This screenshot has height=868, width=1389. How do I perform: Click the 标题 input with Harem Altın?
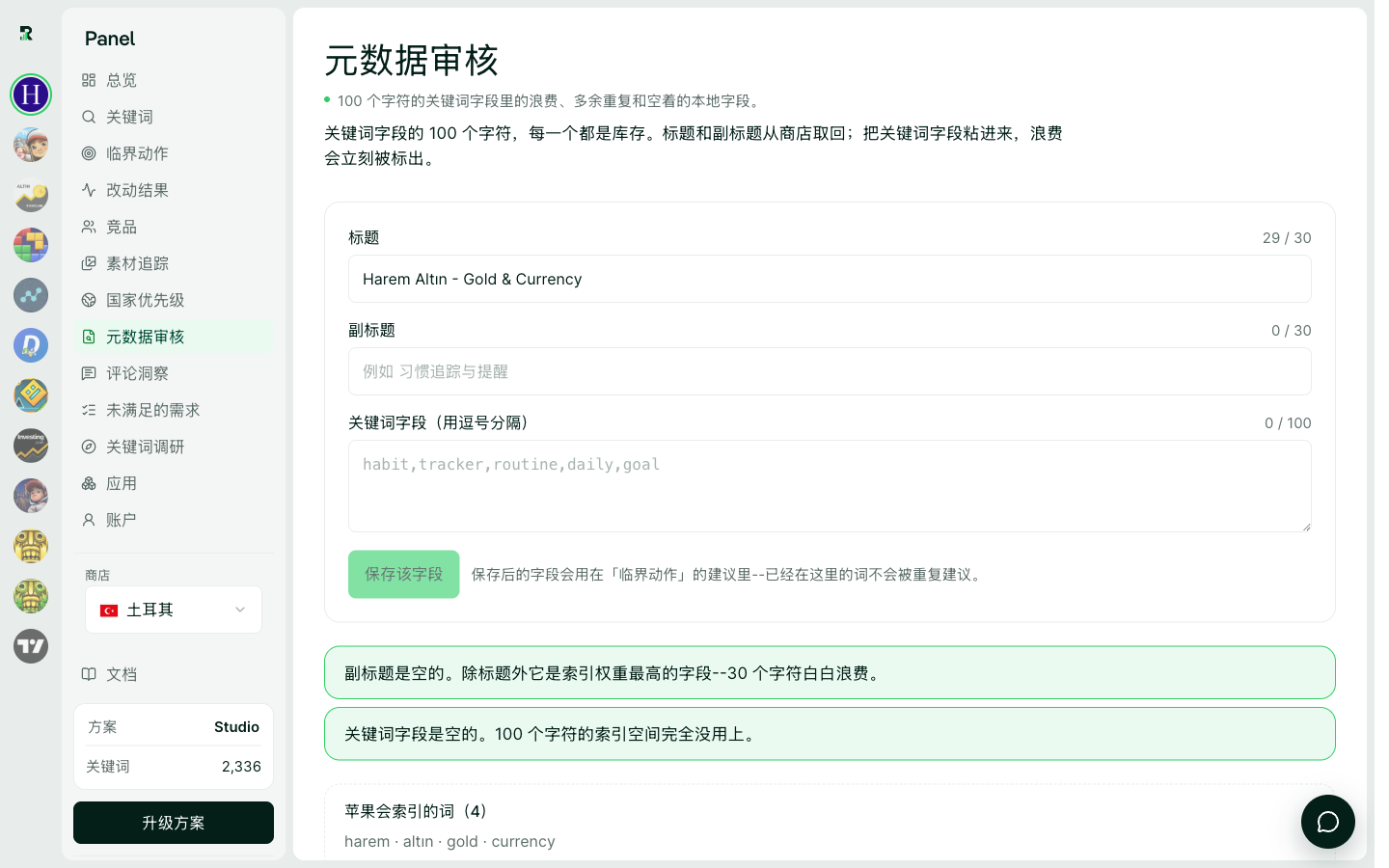point(830,279)
